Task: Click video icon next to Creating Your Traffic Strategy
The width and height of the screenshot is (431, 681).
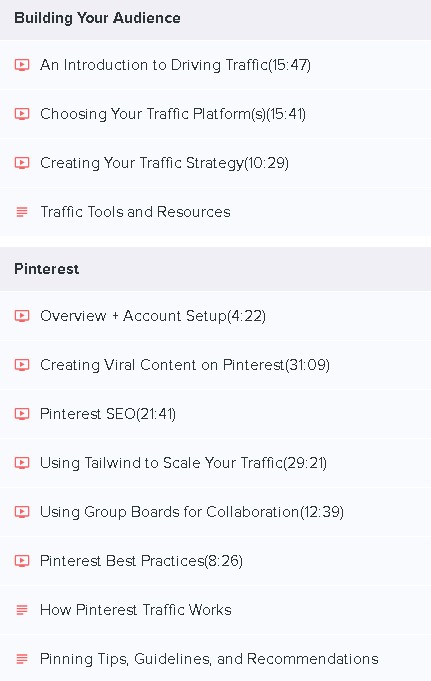Action: (22, 163)
